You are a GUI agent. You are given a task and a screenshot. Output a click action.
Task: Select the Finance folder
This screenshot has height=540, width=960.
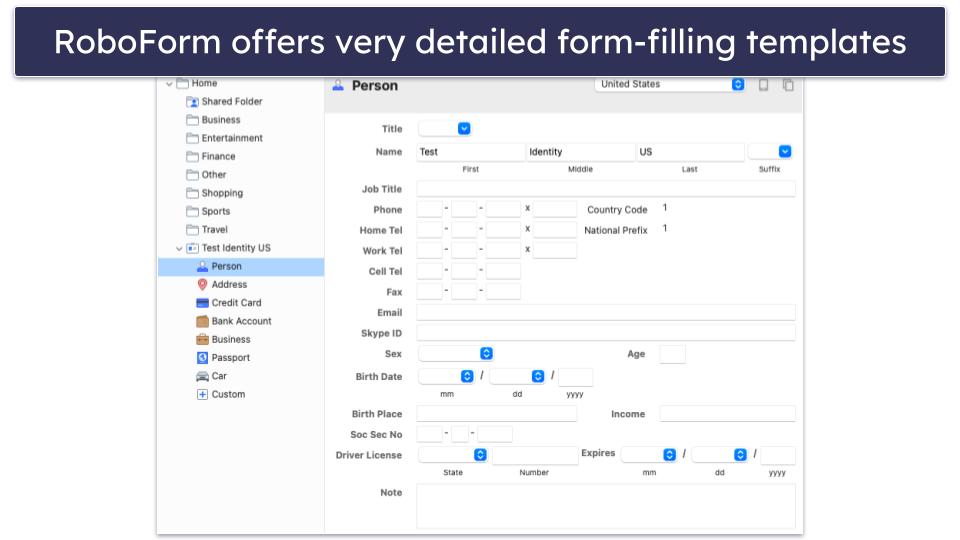pyautogui.click(x=218, y=157)
